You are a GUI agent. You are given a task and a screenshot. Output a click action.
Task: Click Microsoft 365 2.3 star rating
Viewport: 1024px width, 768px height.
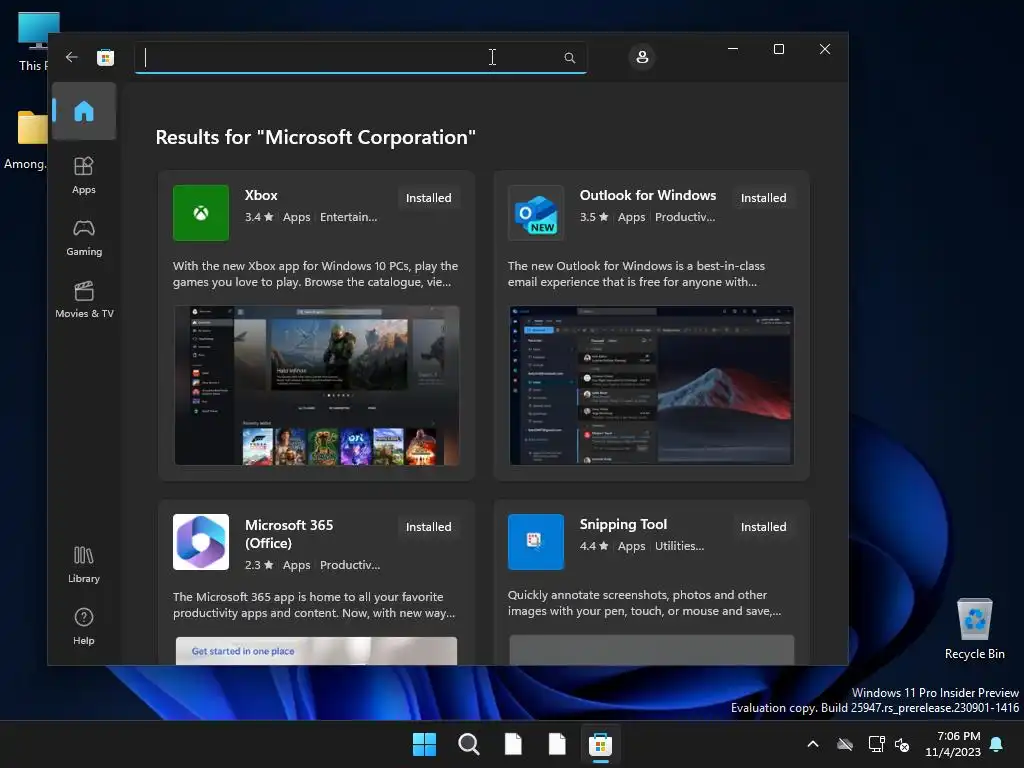(x=259, y=565)
